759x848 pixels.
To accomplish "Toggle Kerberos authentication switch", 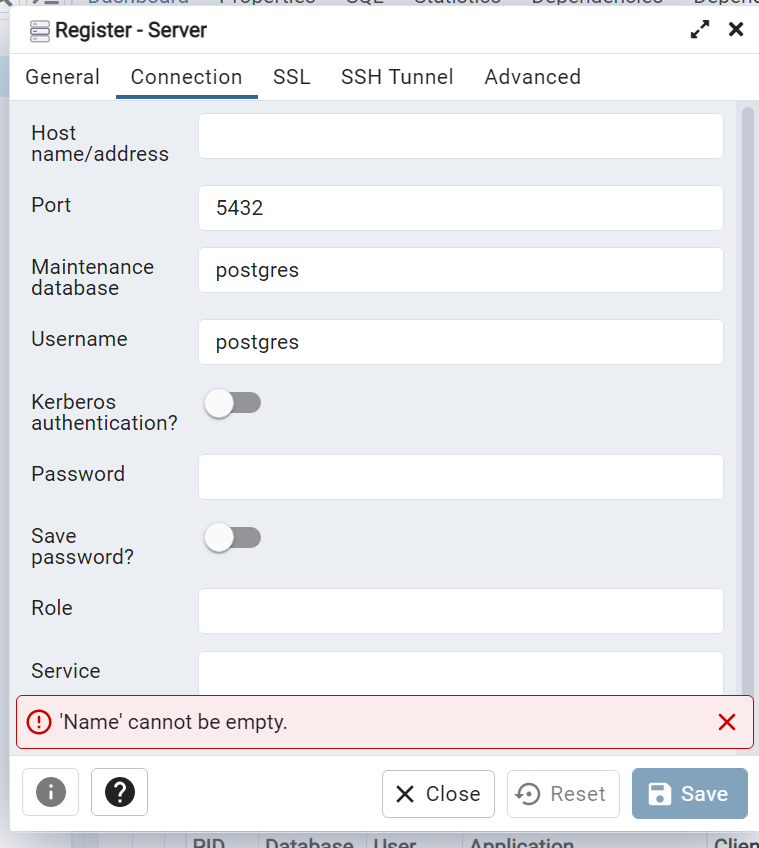I will click(x=232, y=403).
